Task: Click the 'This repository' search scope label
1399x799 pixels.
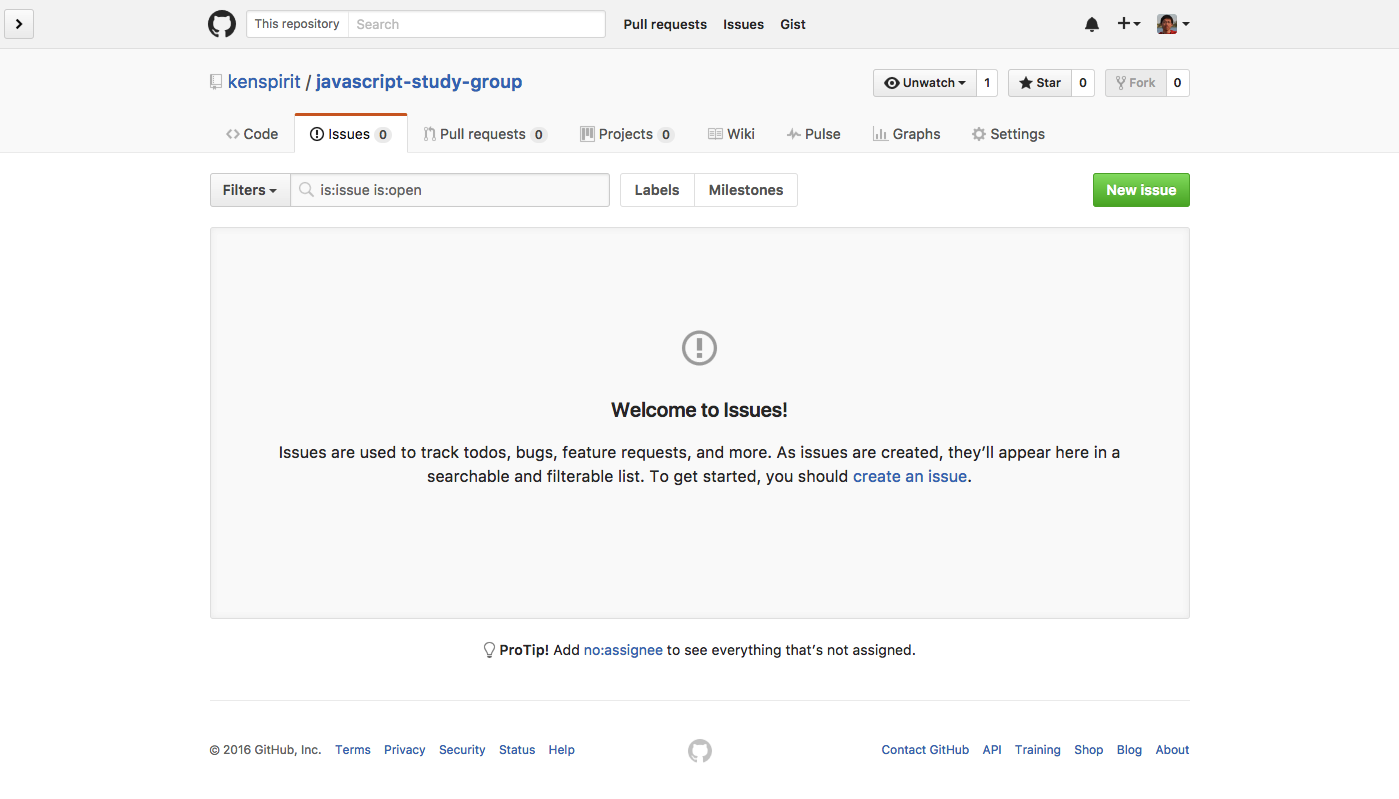Action: [x=297, y=24]
